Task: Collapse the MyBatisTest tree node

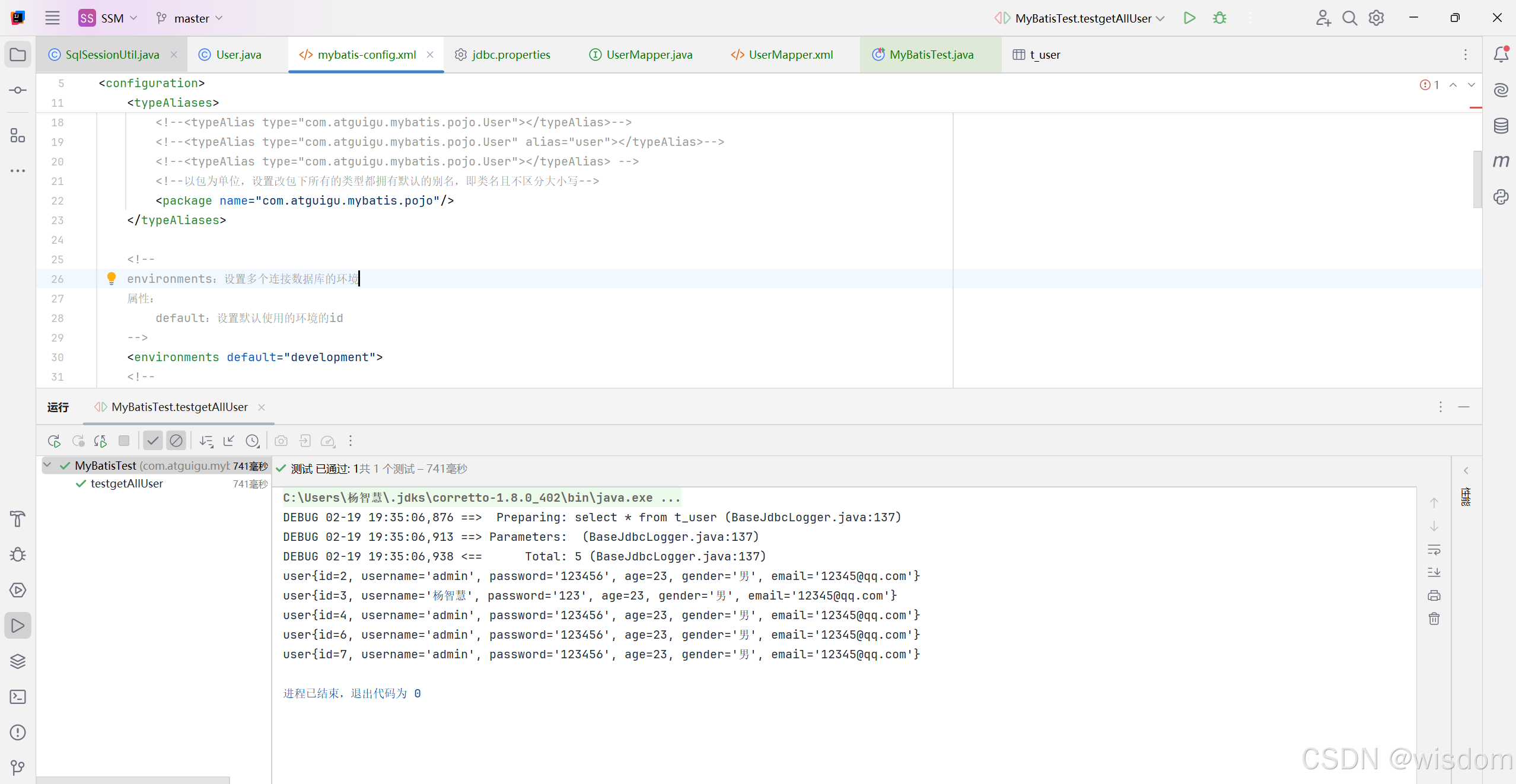Action: click(47, 466)
